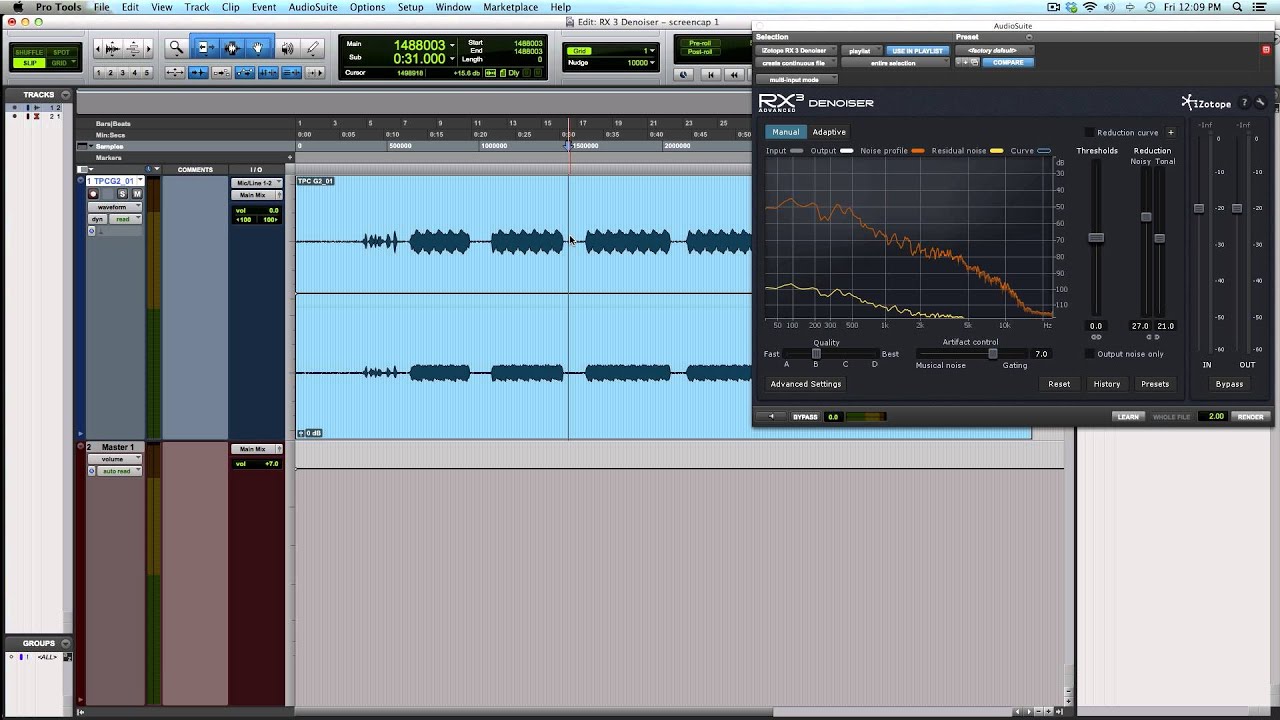The height and width of the screenshot is (720, 1280).
Task: Open the GRID mode dropdown
Action: click(x=62, y=63)
